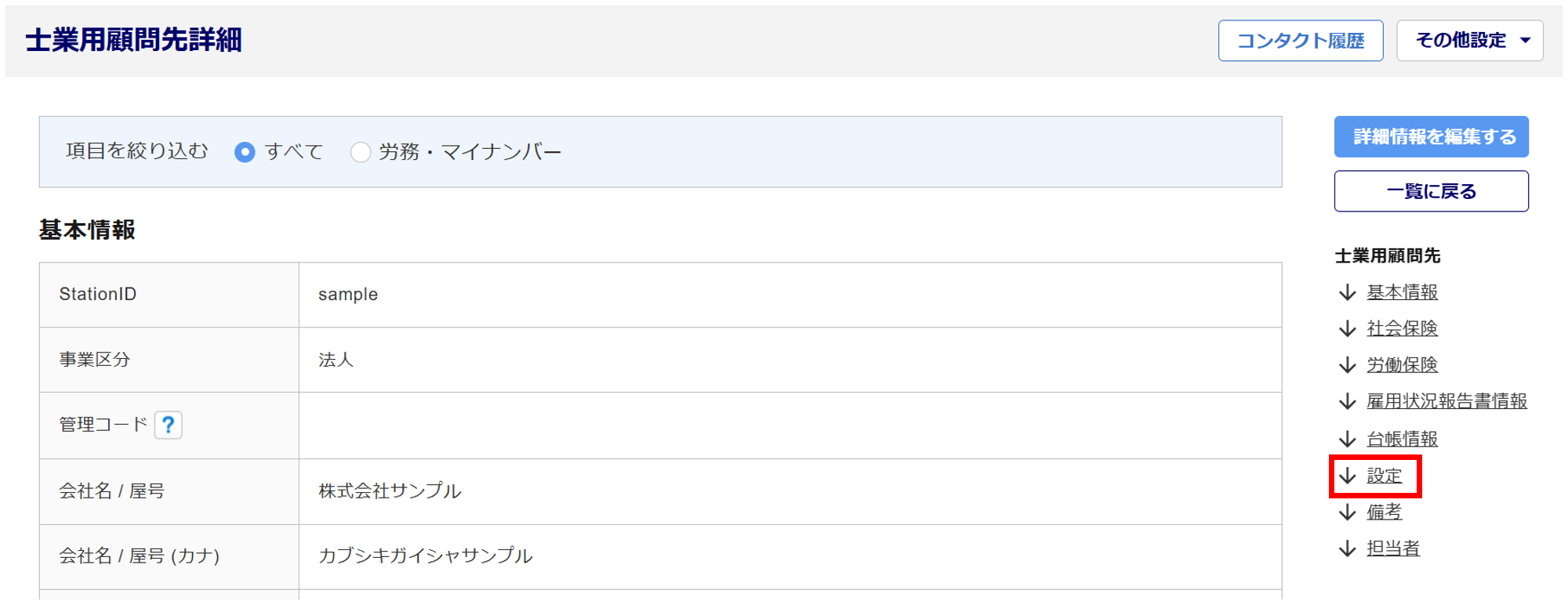
Task: Click the 一覧に戻る button
Action: pyautogui.click(x=1431, y=191)
